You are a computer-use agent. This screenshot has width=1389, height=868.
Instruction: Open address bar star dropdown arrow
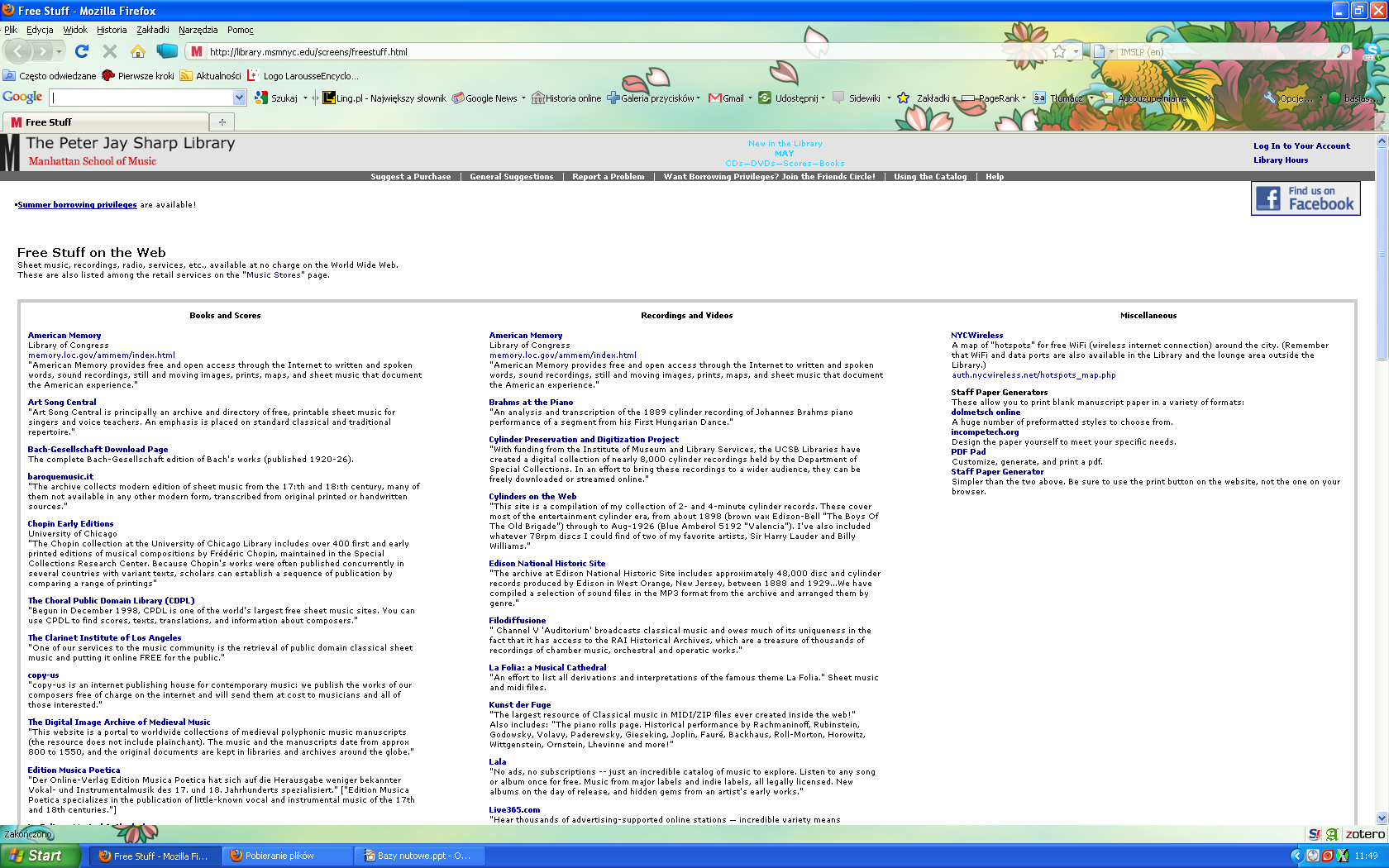tap(1076, 51)
